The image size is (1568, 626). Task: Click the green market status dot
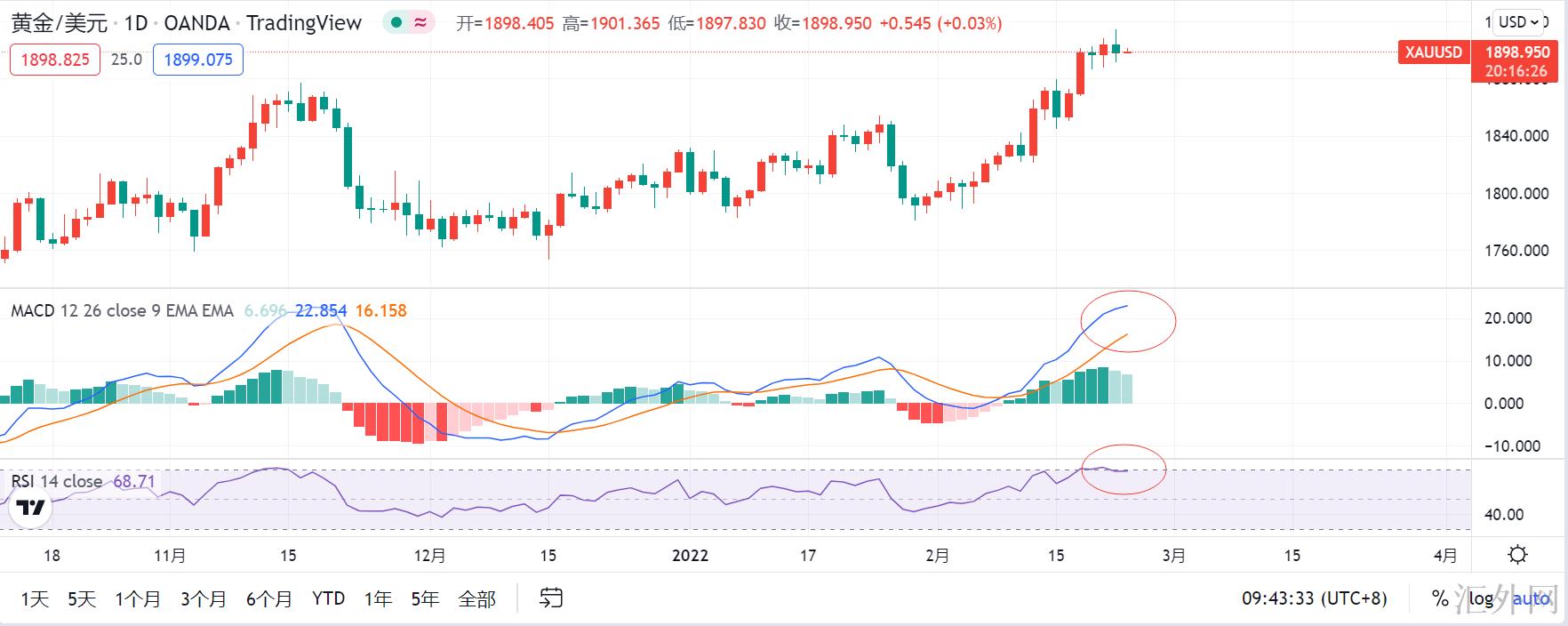396,23
